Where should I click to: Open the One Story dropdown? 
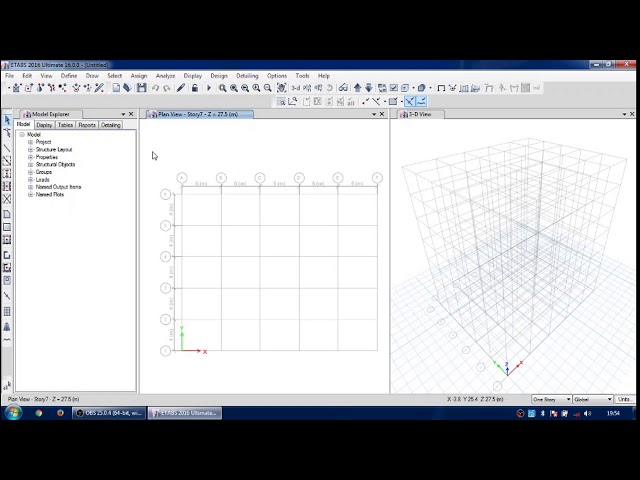[551, 399]
